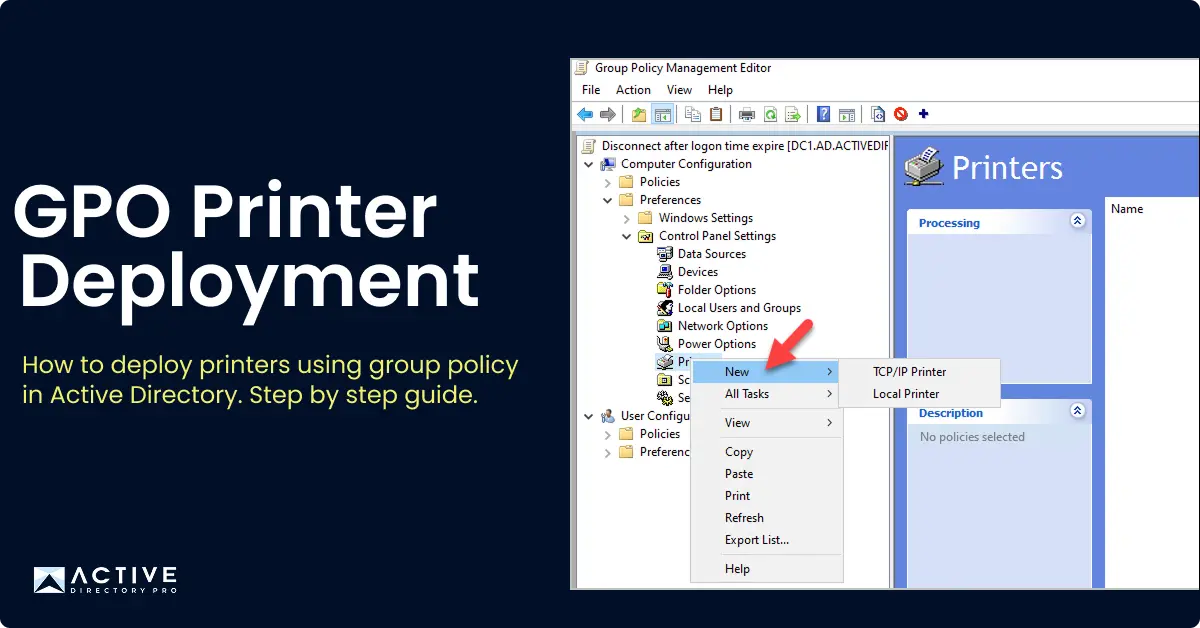
Task: Select Paste in the context menu
Action: (x=767, y=474)
